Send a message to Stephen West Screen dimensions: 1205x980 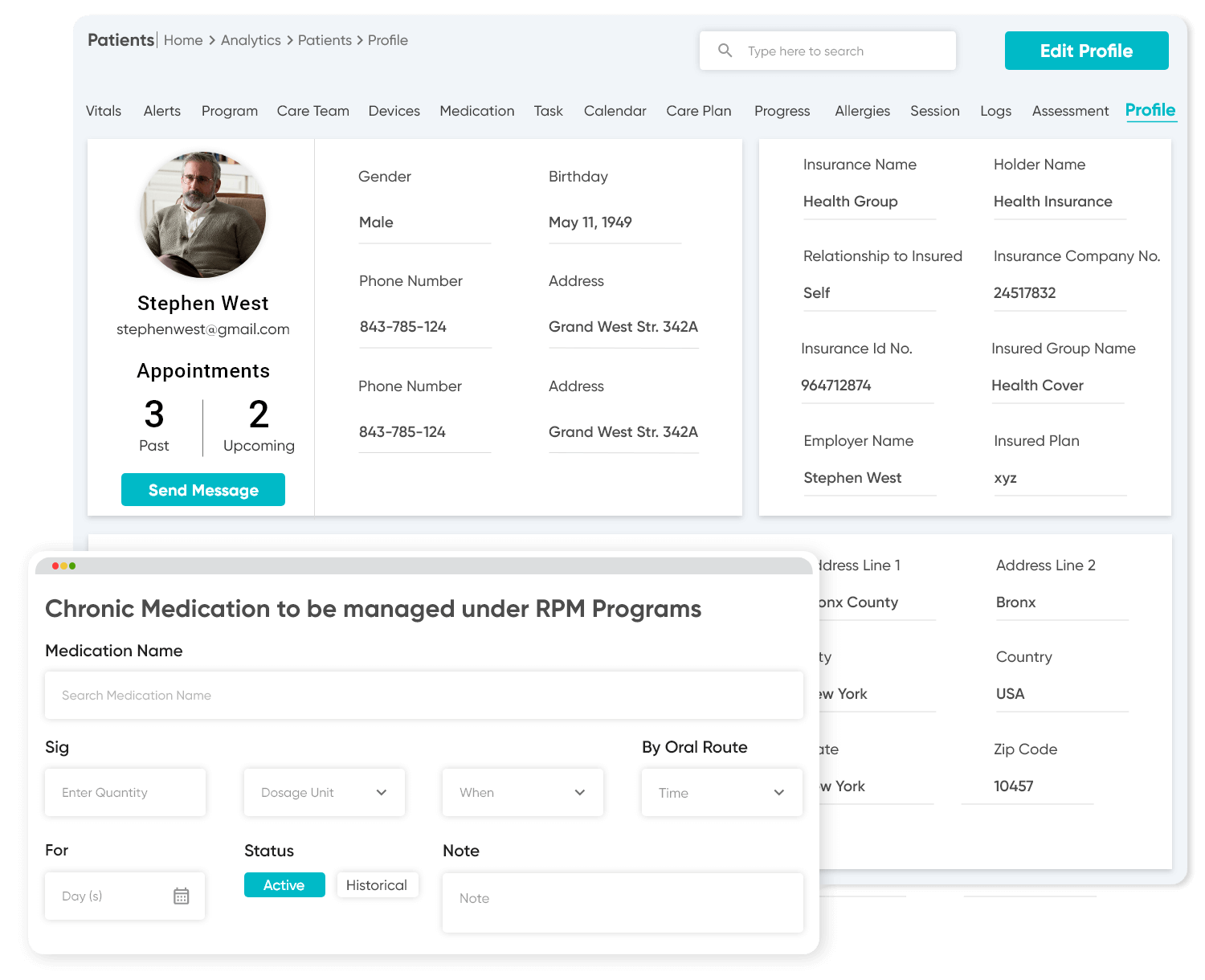[x=202, y=489]
